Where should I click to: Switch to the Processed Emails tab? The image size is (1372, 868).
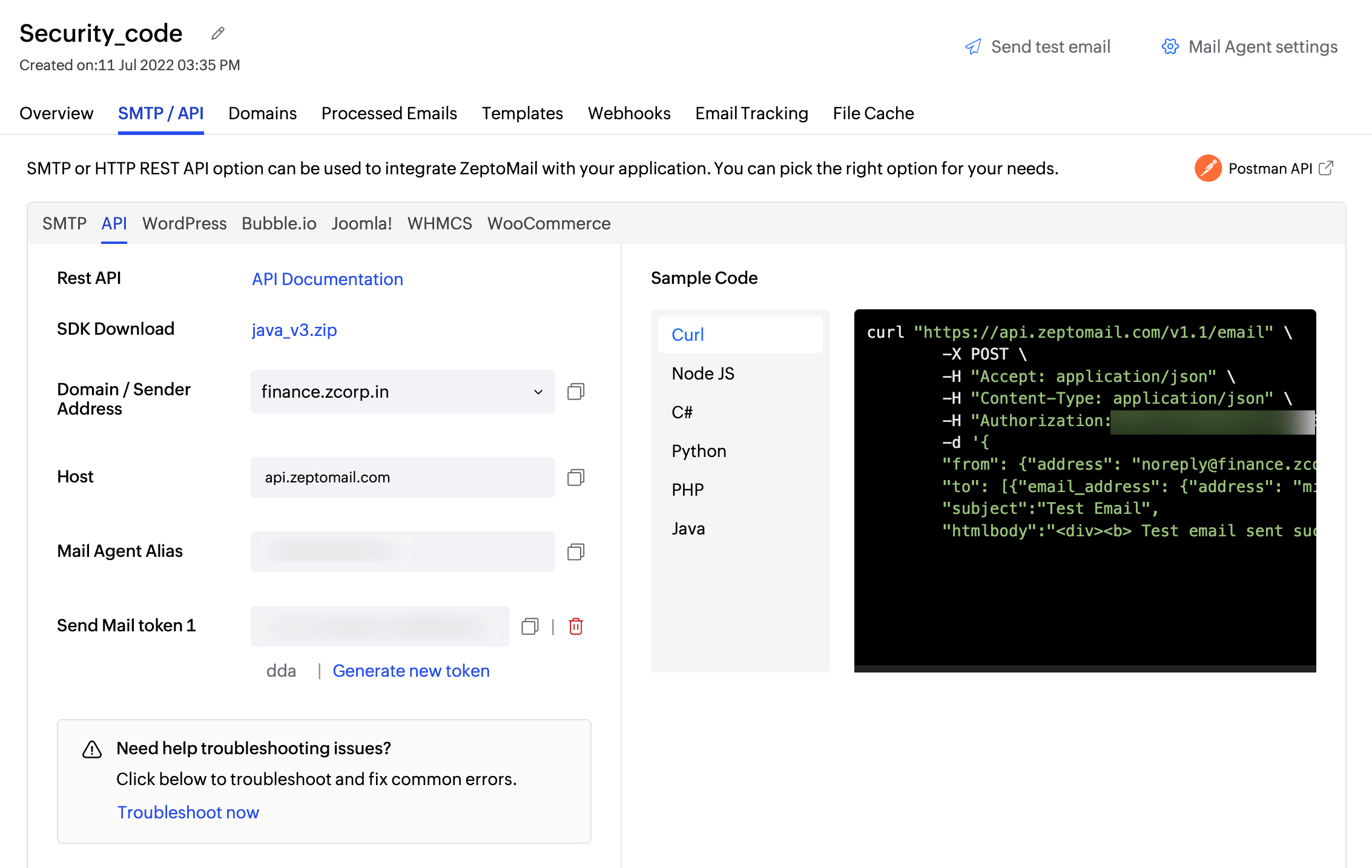[x=389, y=113]
